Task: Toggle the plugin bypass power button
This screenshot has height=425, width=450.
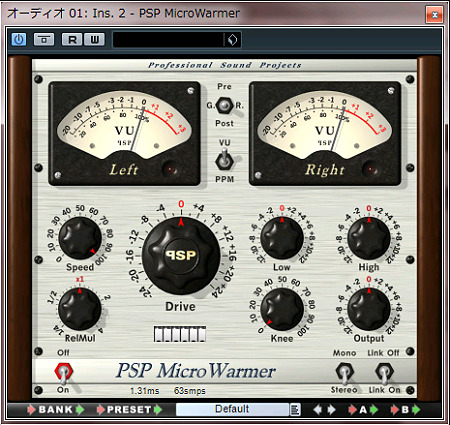Action: click(x=19, y=40)
